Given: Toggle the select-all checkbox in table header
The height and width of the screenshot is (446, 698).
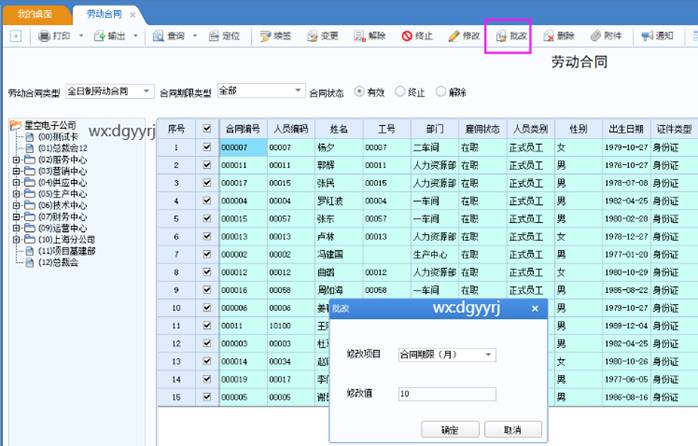Looking at the screenshot, I should [206, 129].
